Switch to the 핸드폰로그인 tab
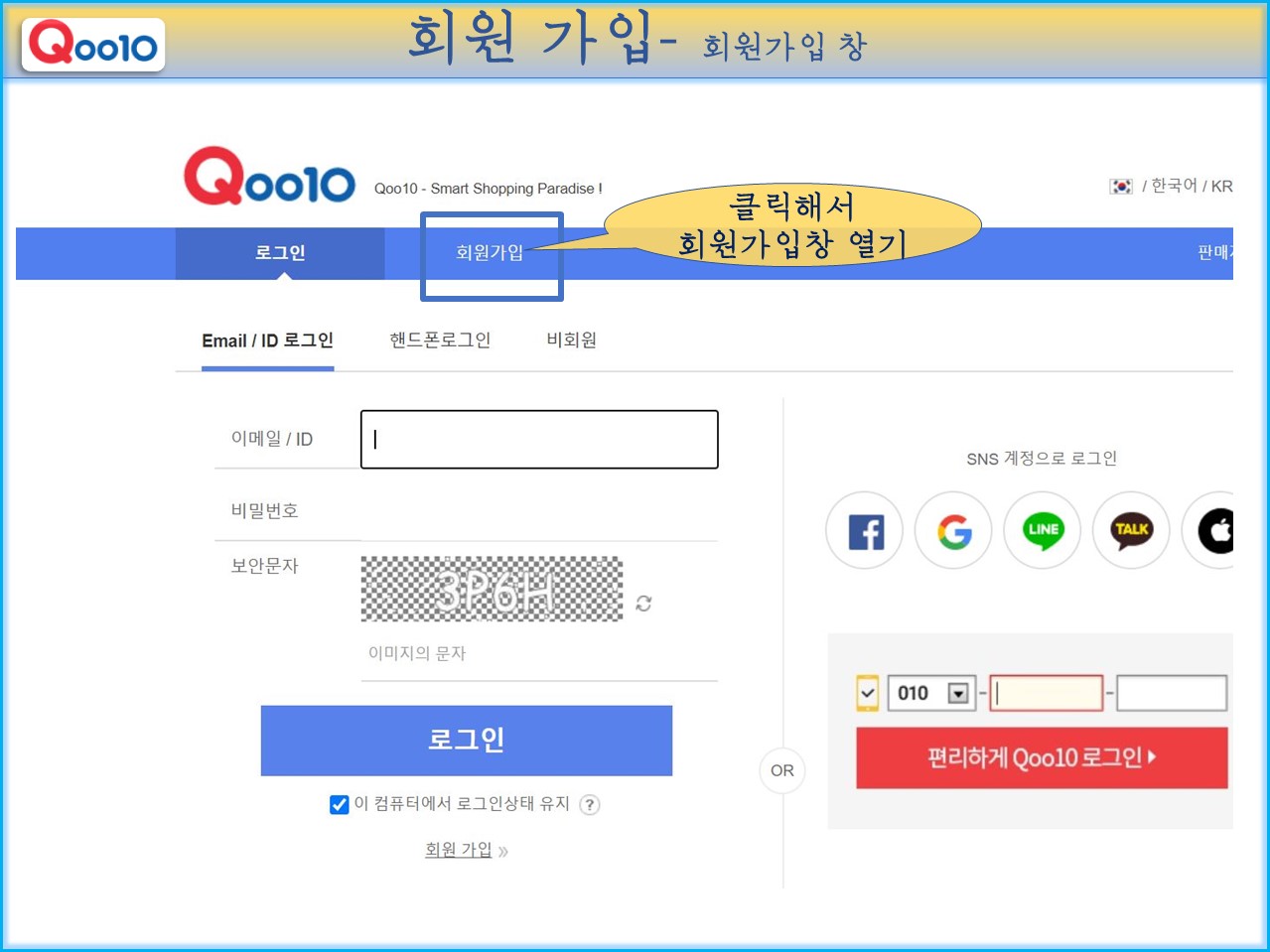This screenshot has width=1270, height=952. point(440,340)
